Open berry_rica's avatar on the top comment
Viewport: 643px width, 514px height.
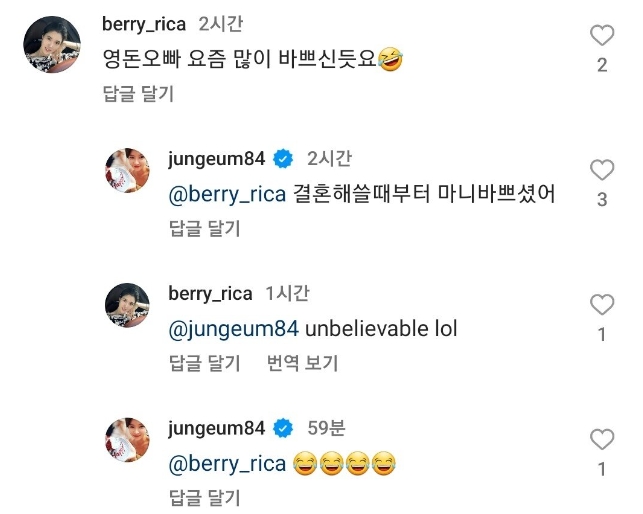point(50,45)
